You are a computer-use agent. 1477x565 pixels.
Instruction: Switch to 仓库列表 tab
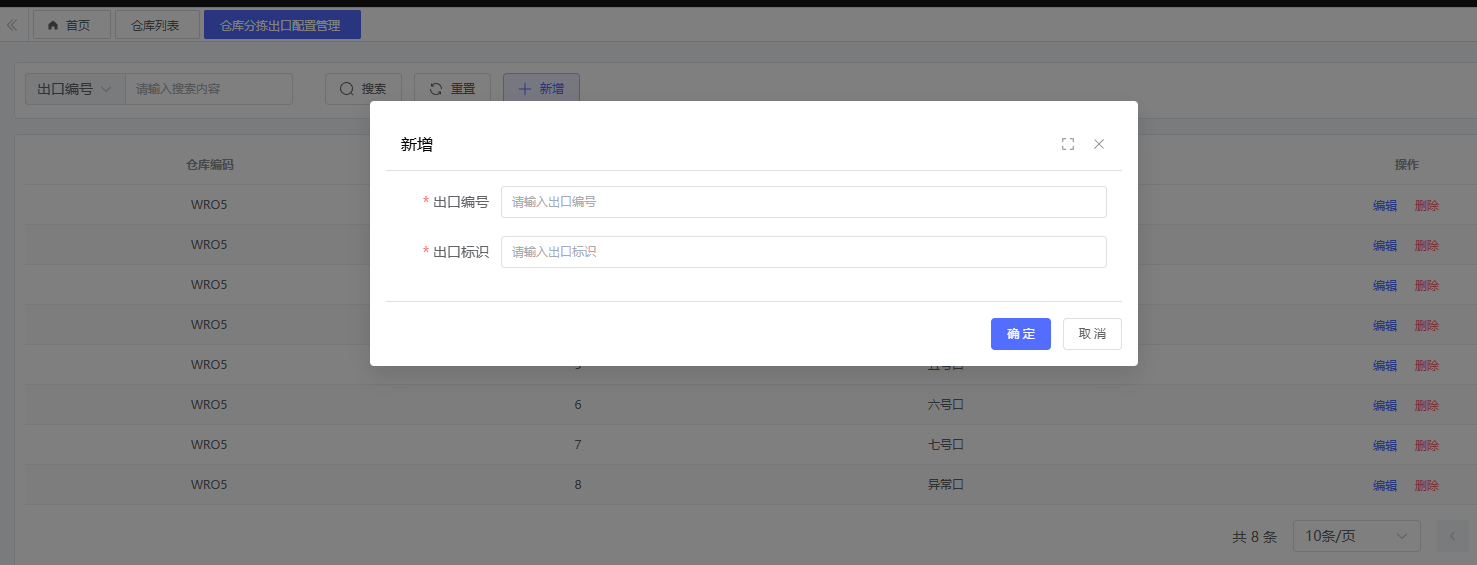(156, 25)
